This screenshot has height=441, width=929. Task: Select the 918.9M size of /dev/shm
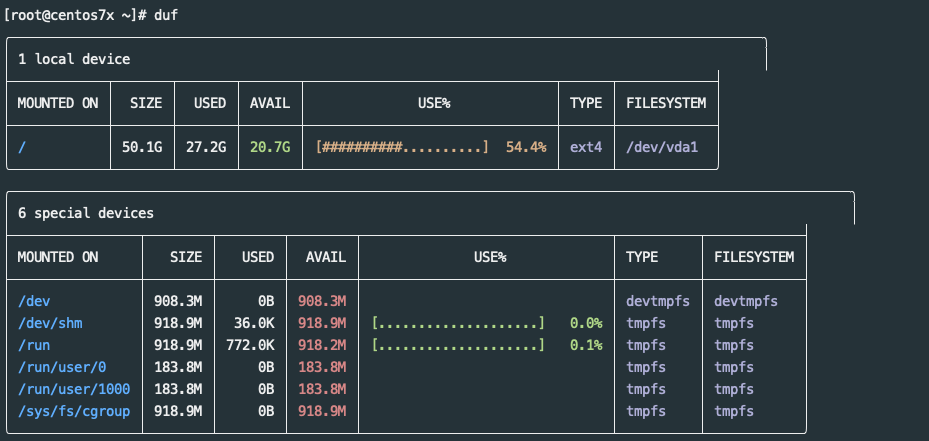coord(178,324)
